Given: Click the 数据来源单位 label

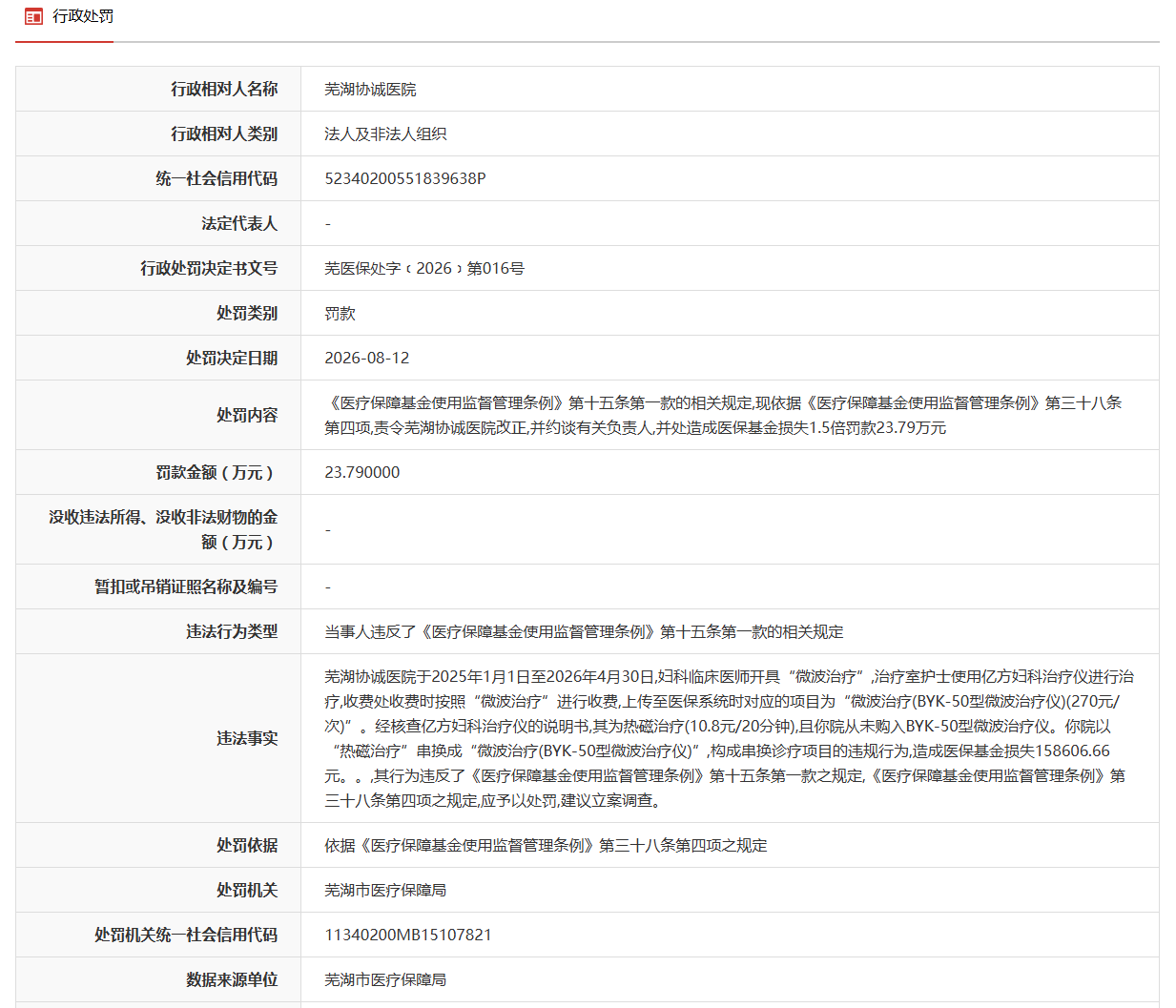Looking at the screenshot, I should [232, 979].
